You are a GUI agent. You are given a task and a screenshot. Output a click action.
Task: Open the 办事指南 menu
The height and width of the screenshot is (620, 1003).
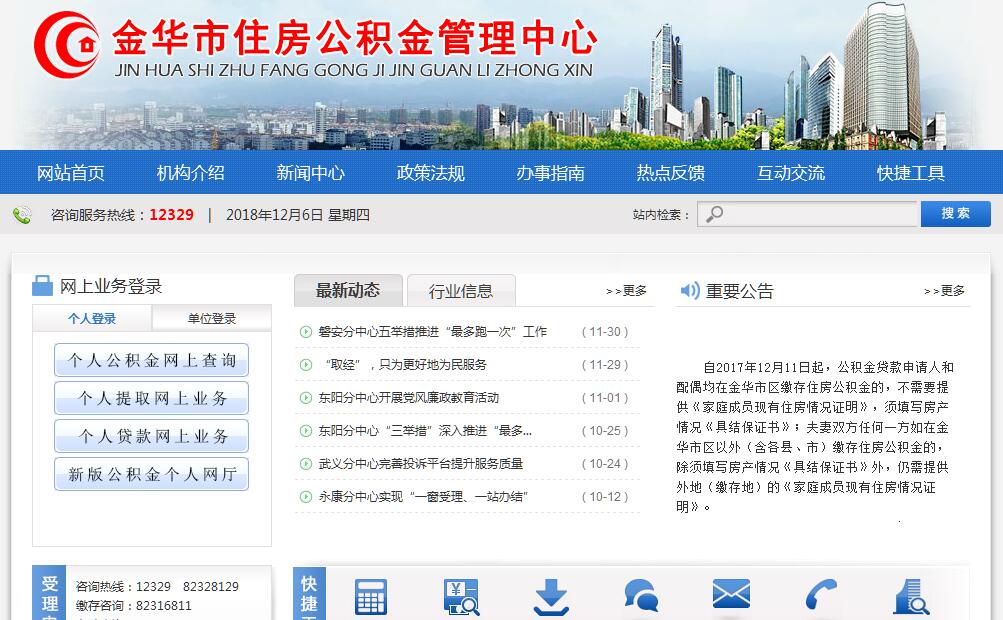[x=551, y=173]
